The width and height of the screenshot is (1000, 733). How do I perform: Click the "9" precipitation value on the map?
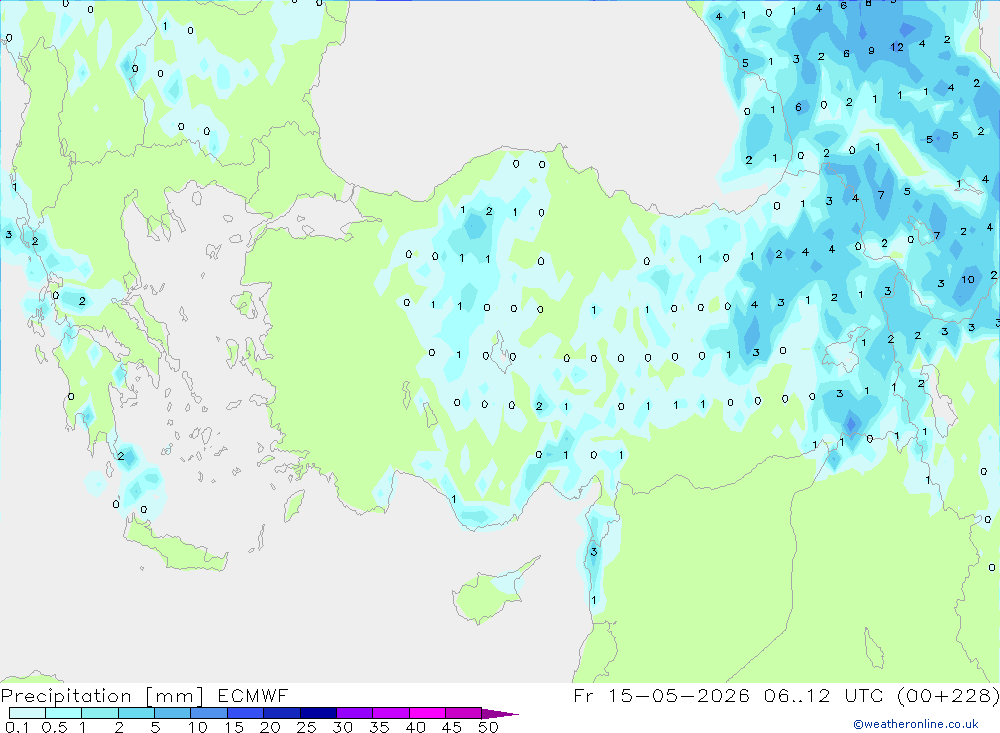(x=871, y=50)
